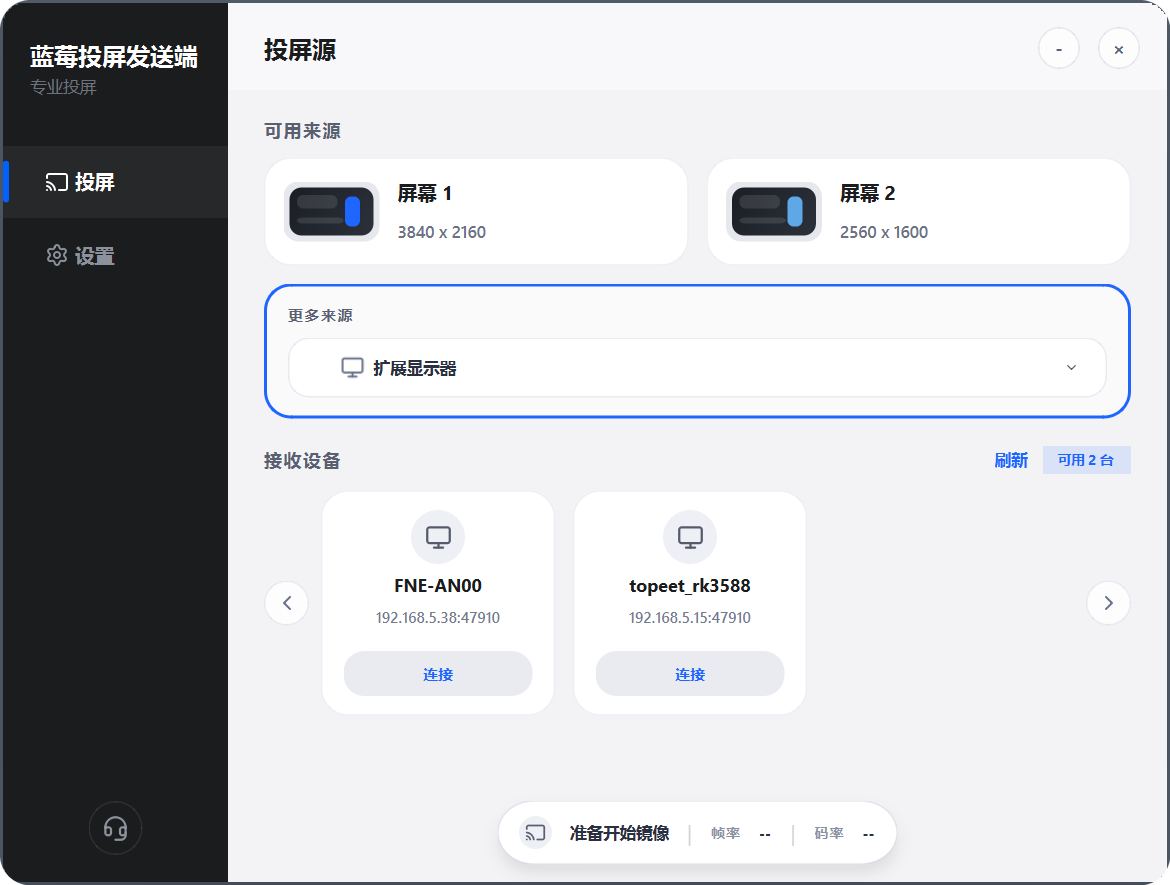Open settings via the gear icon
This screenshot has height=885, width=1170.
click(57, 255)
